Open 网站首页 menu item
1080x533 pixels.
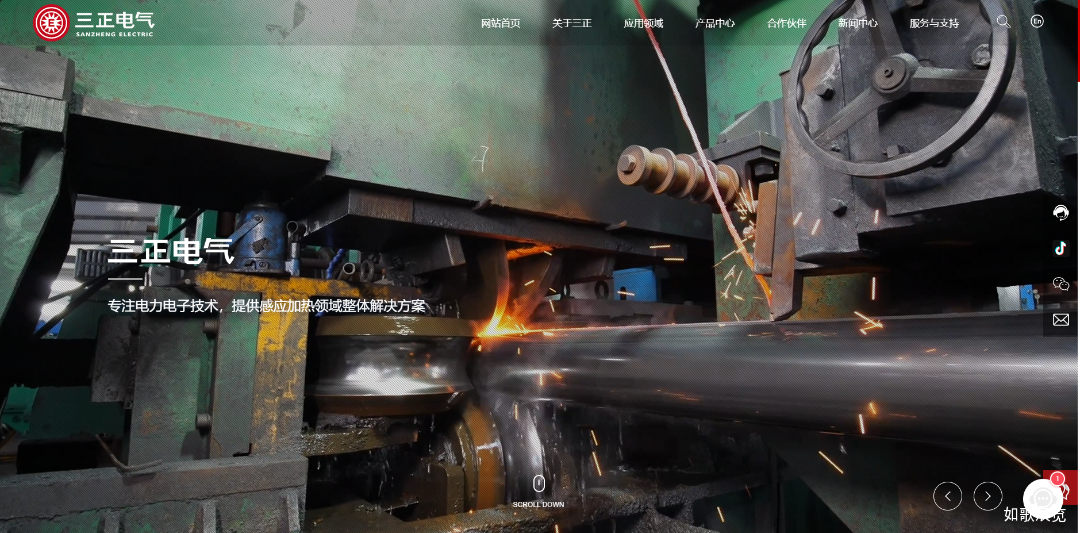(501, 23)
